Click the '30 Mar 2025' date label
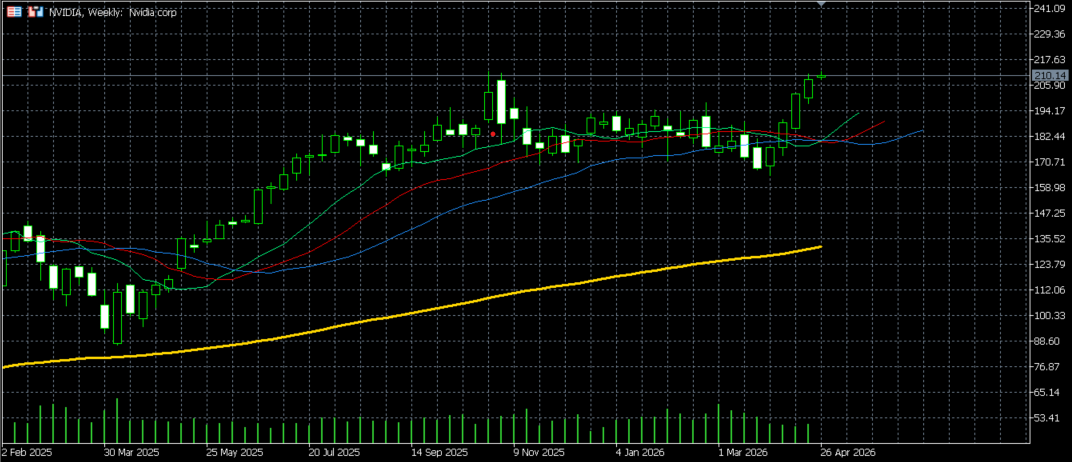The width and height of the screenshot is (1072, 462). [x=131, y=452]
